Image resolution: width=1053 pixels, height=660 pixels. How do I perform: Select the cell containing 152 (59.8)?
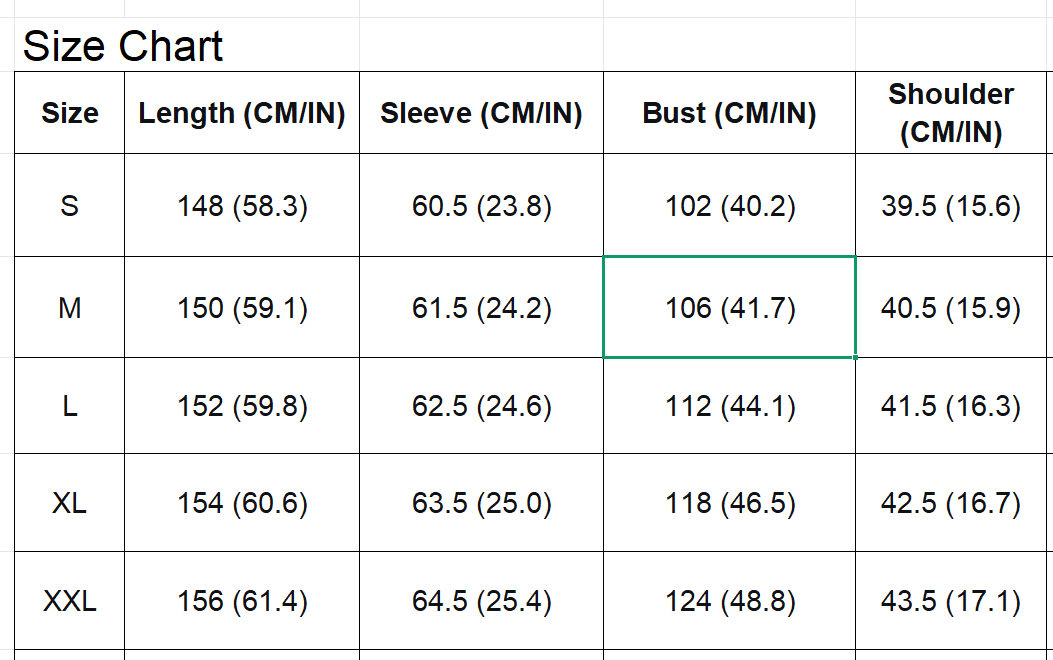pyautogui.click(x=242, y=406)
